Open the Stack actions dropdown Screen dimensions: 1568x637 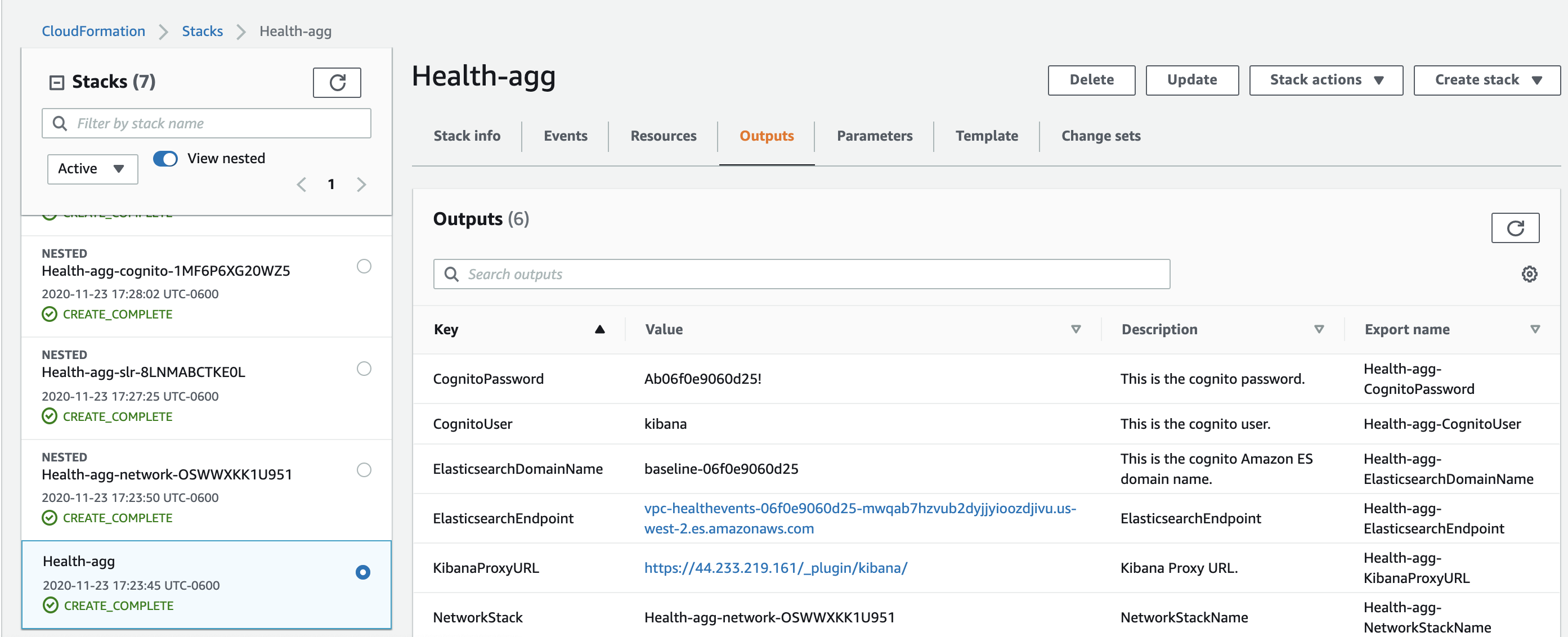click(x=1326, y=80)
